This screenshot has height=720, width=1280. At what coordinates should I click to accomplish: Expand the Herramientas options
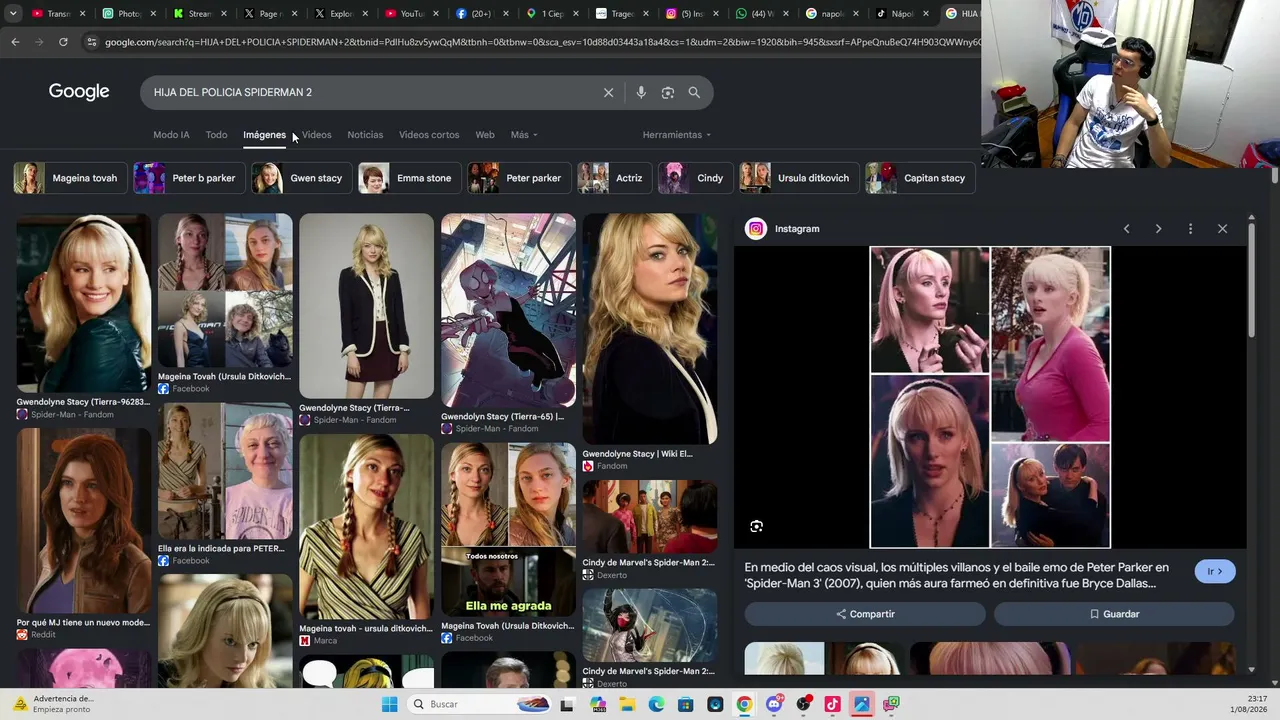tap(677, 135)
